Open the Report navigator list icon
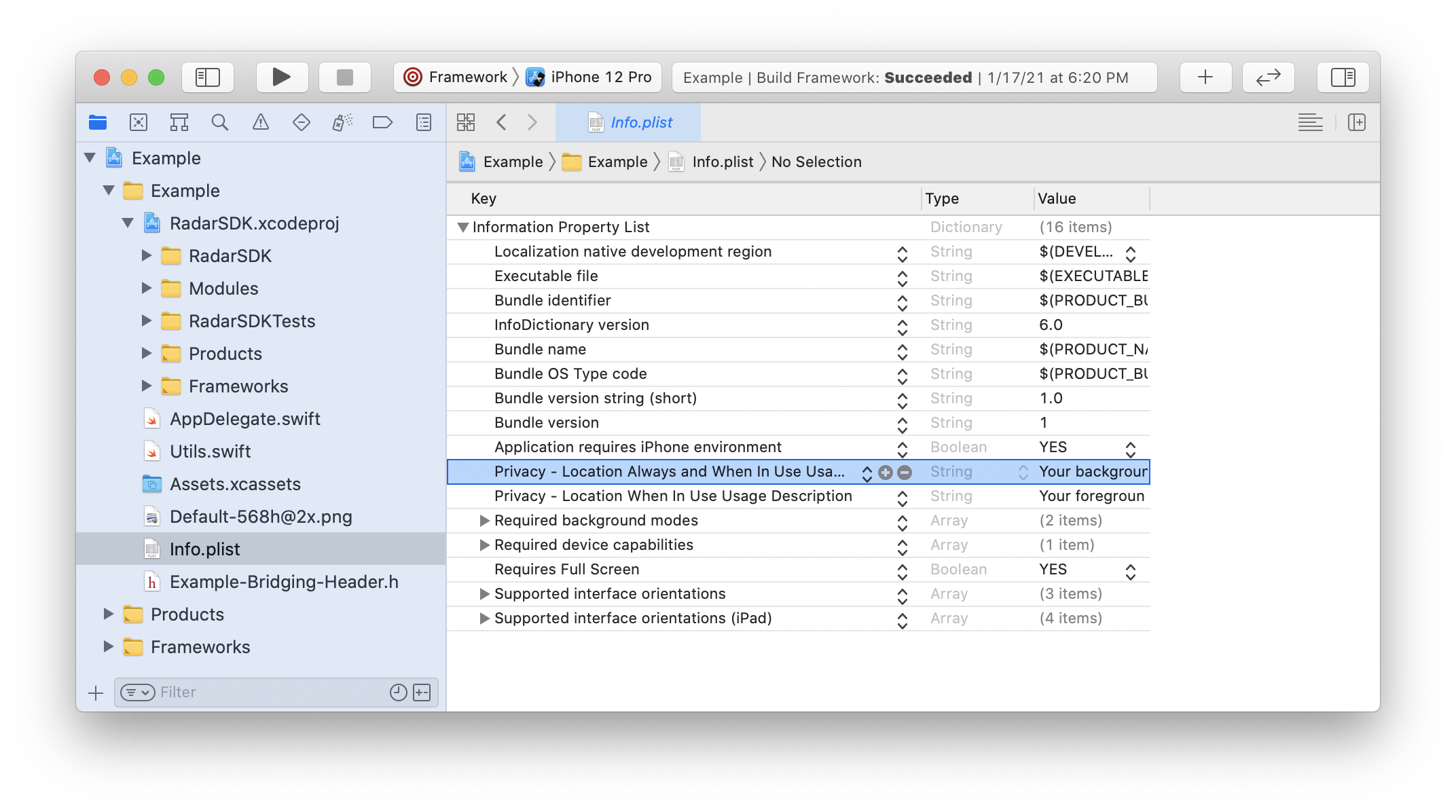 click(x=422, y=122)
